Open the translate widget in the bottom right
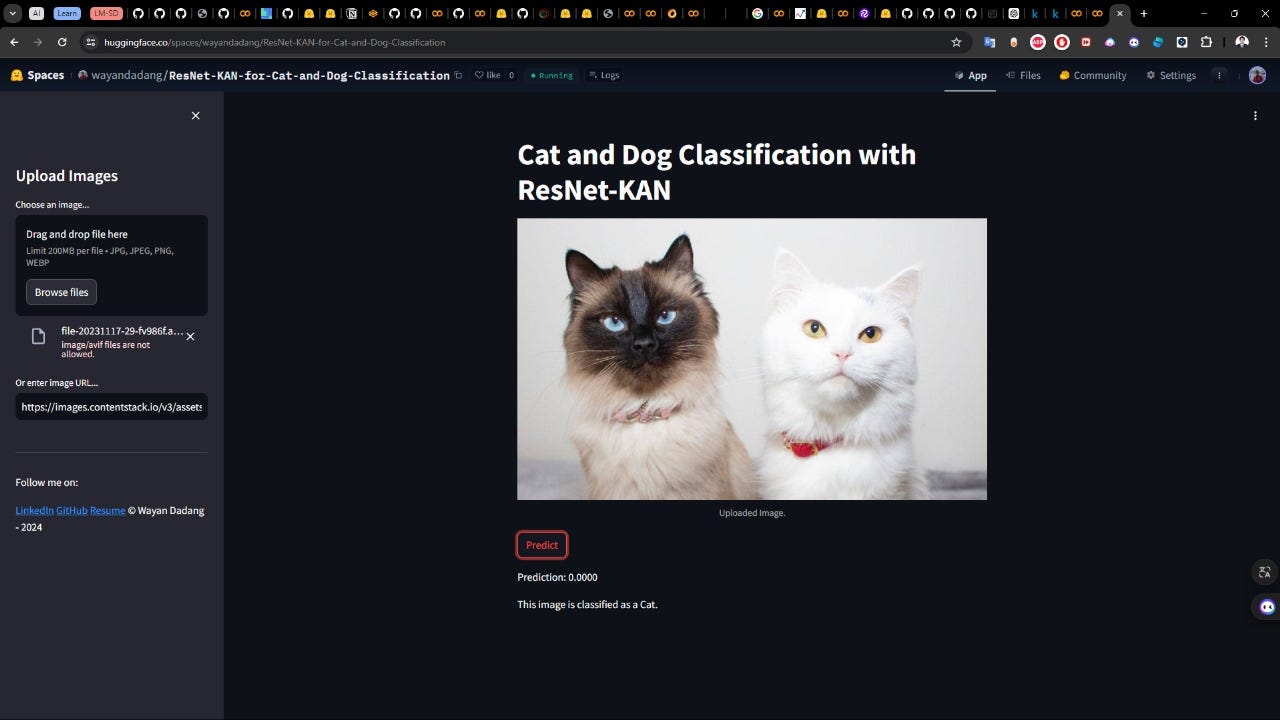Image resolution: width=1280 pixels, height=720 pixels. (x=1264, y=572)
